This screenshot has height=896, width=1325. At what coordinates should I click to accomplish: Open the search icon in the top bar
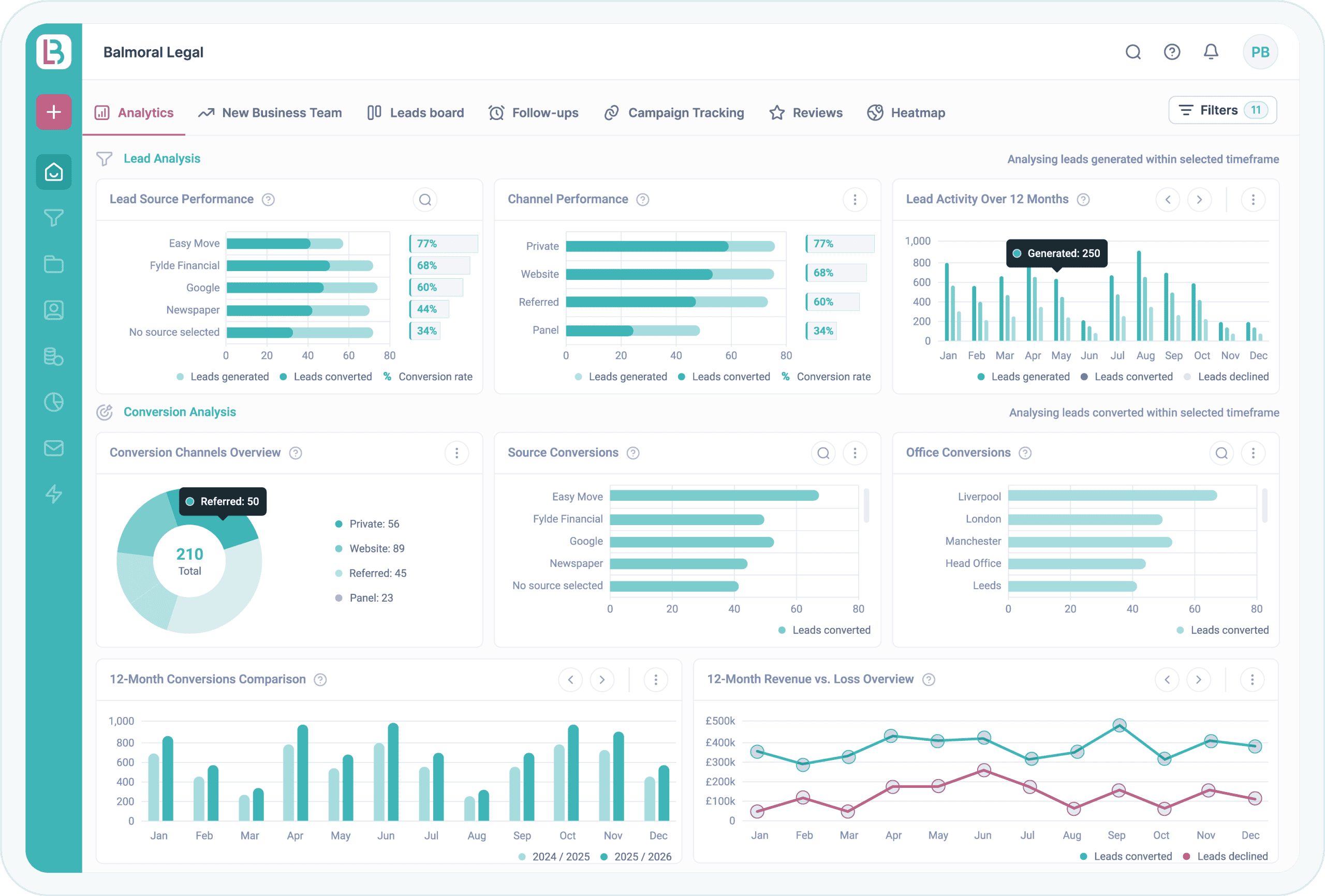(1133, 51)
